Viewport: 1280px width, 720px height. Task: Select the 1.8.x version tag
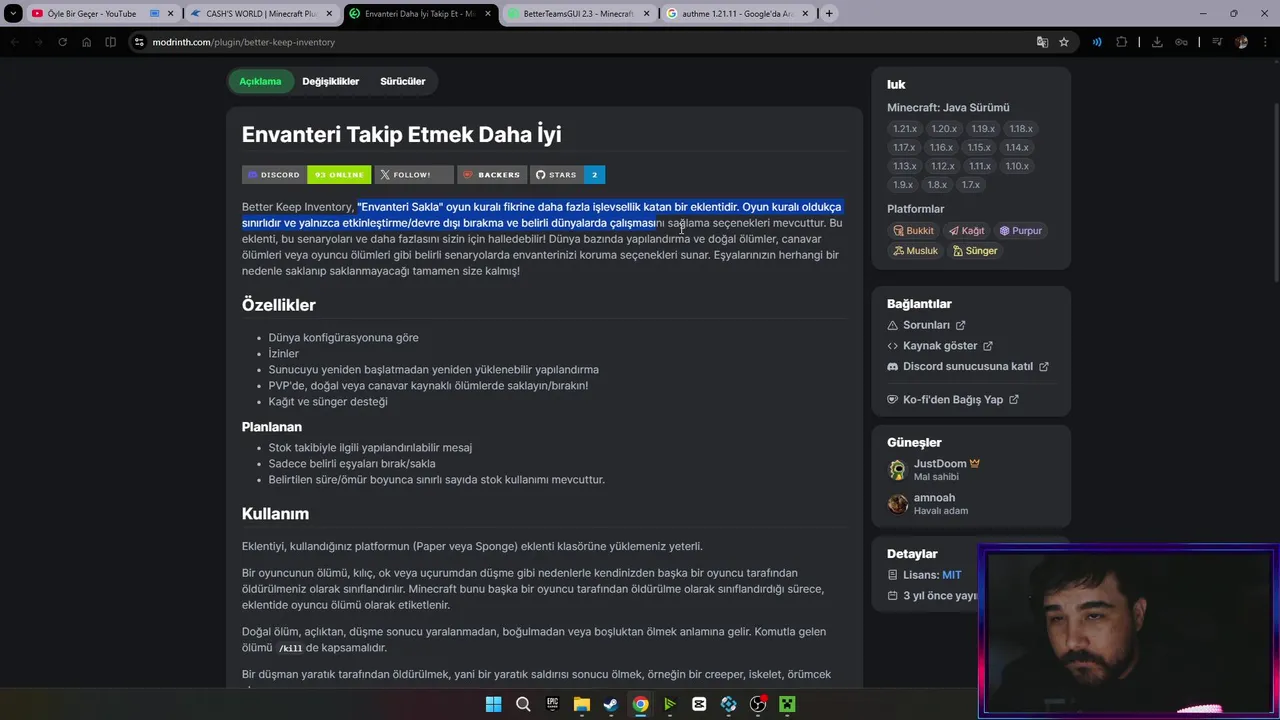click(937, 185)
